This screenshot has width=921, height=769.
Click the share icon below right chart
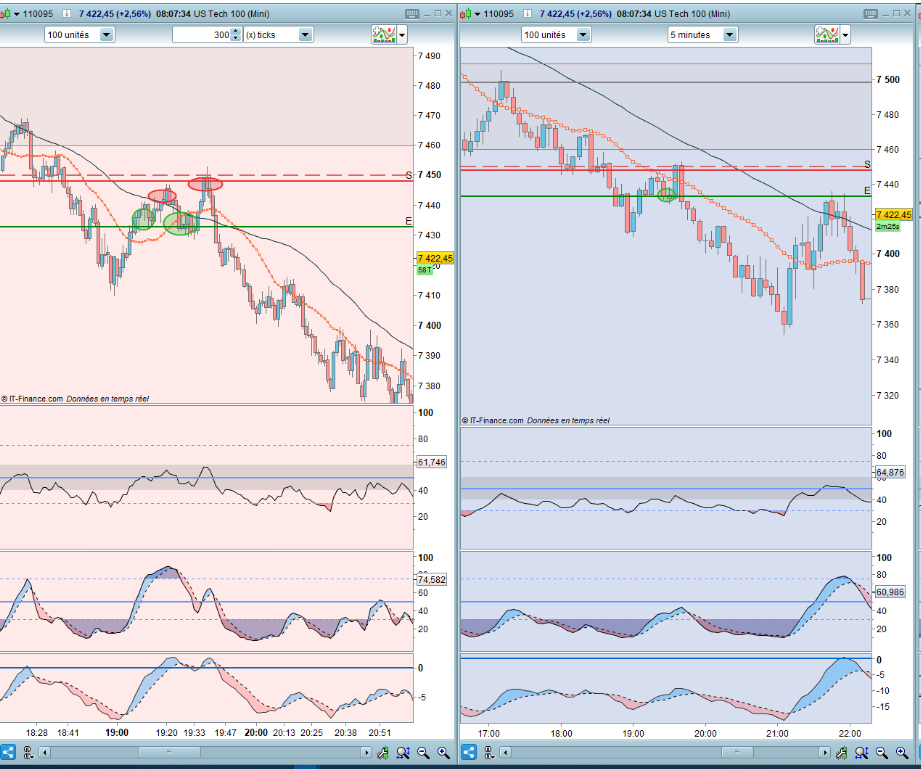pyautogui.click(x=469, y=752)
